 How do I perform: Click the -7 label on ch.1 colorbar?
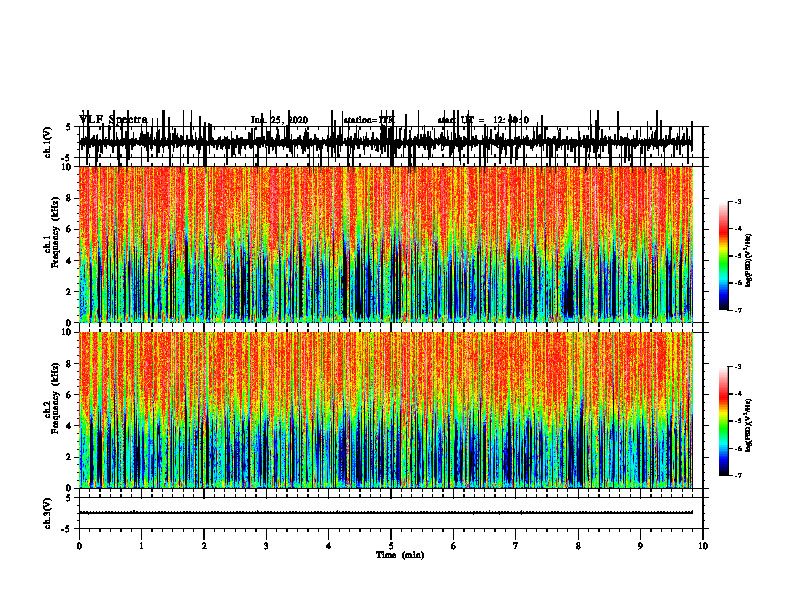[738, 310]
